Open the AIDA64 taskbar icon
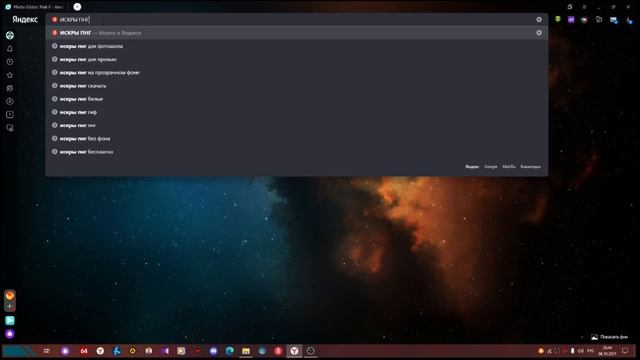640x360 pixels. (x=84, y=351)
